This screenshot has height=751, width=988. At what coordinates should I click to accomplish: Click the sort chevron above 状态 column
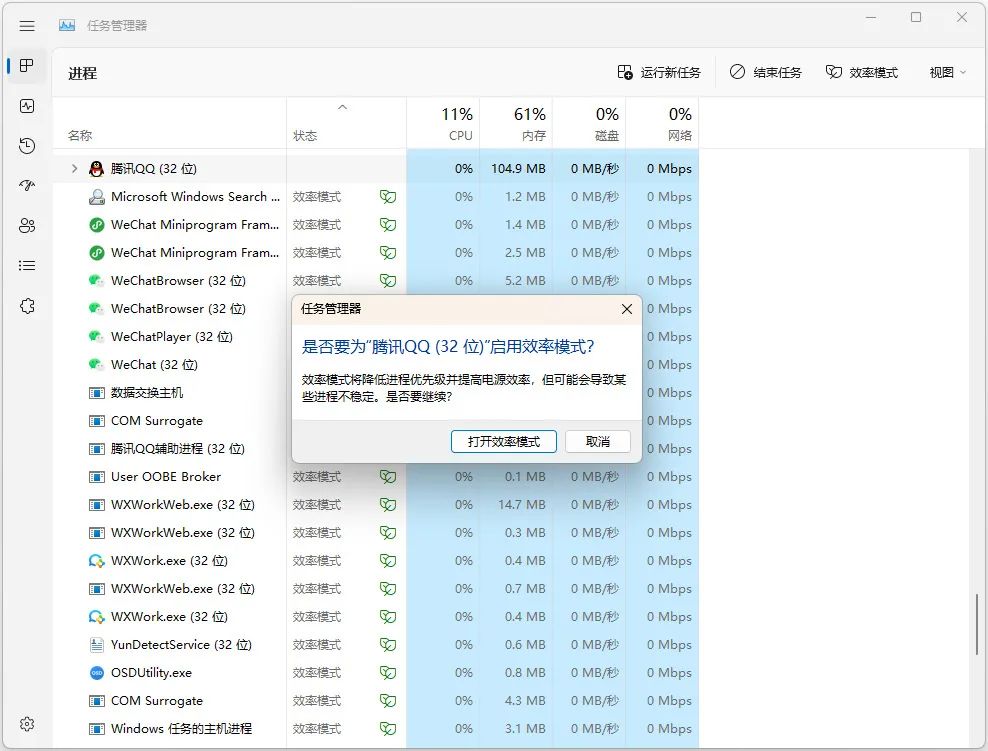tap(343, 107)
